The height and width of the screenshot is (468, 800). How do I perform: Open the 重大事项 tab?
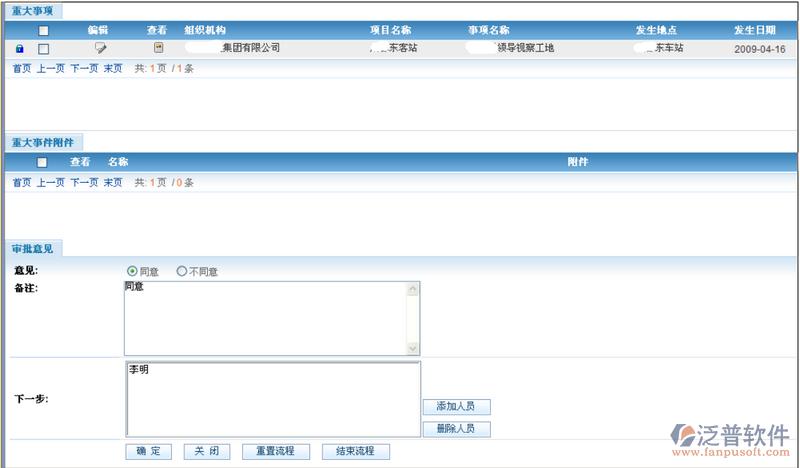pos(35,11)
